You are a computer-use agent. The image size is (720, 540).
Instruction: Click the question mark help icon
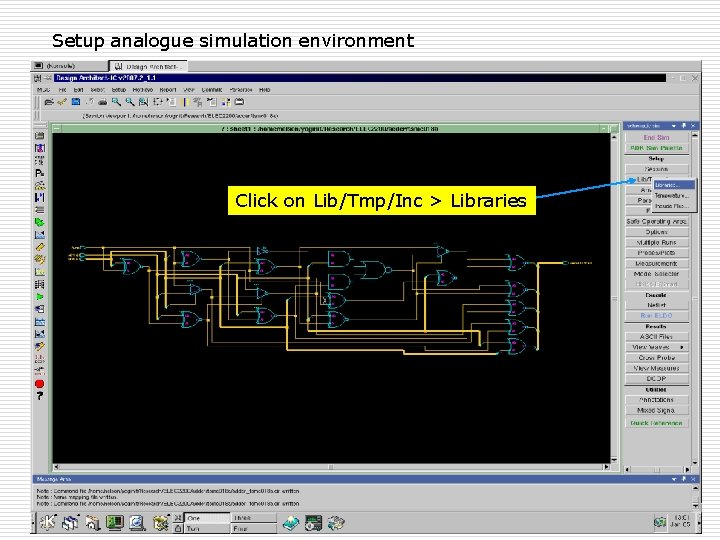[x=39, y=395]
